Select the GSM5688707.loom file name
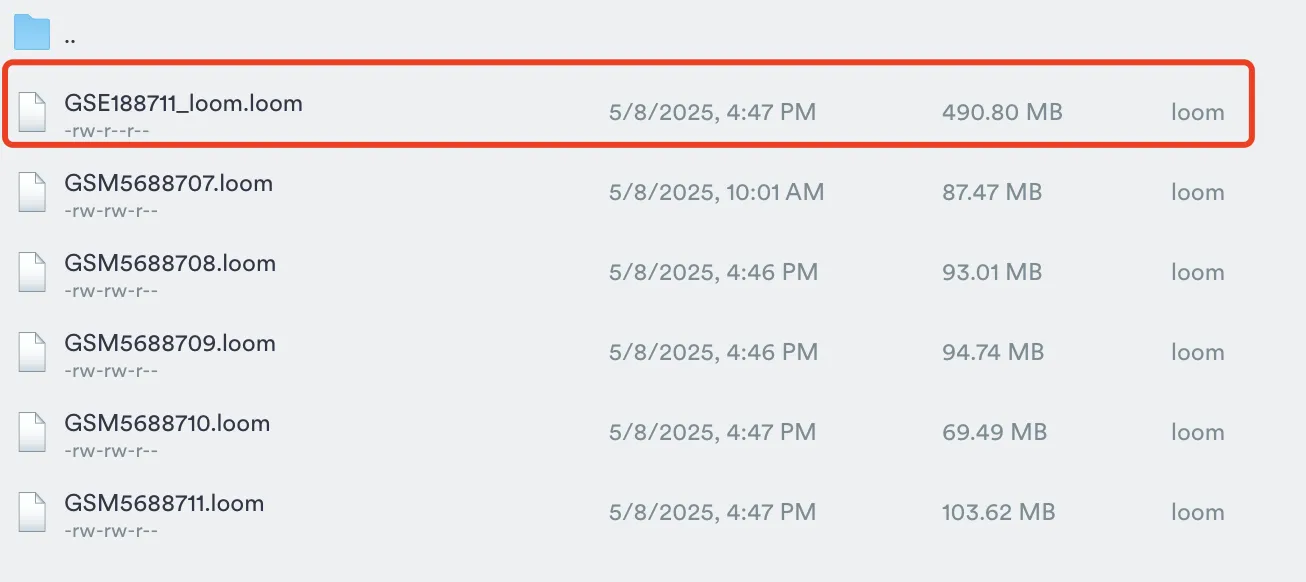Viewport: 1306px width, 582px height. pos(168,183)
